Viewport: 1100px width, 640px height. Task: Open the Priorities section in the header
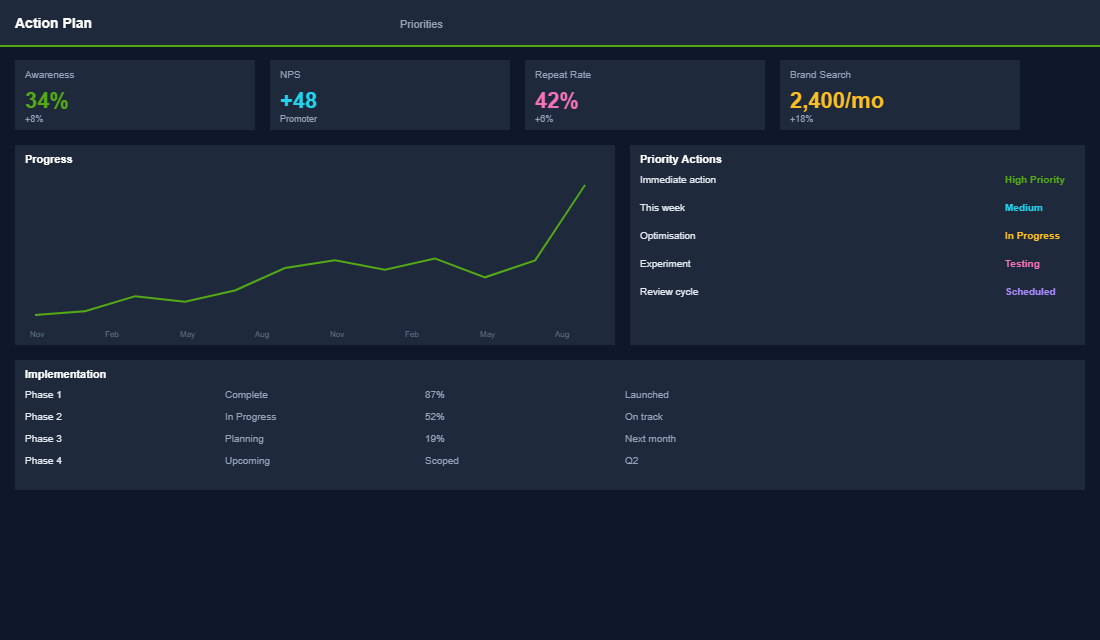pyautogui.click(x=421, y=23)
